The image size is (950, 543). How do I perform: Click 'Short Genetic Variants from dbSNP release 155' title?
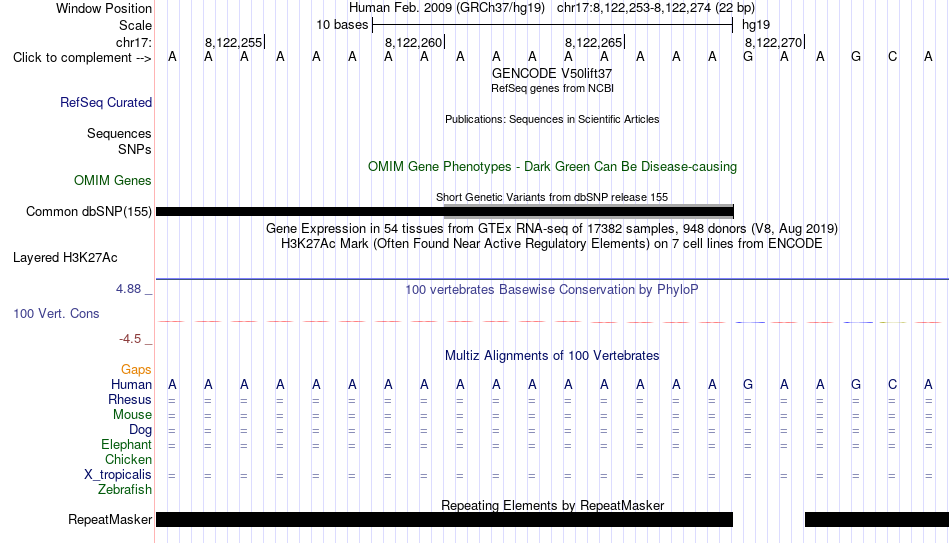pyautogui.click(x=552, y=197)
